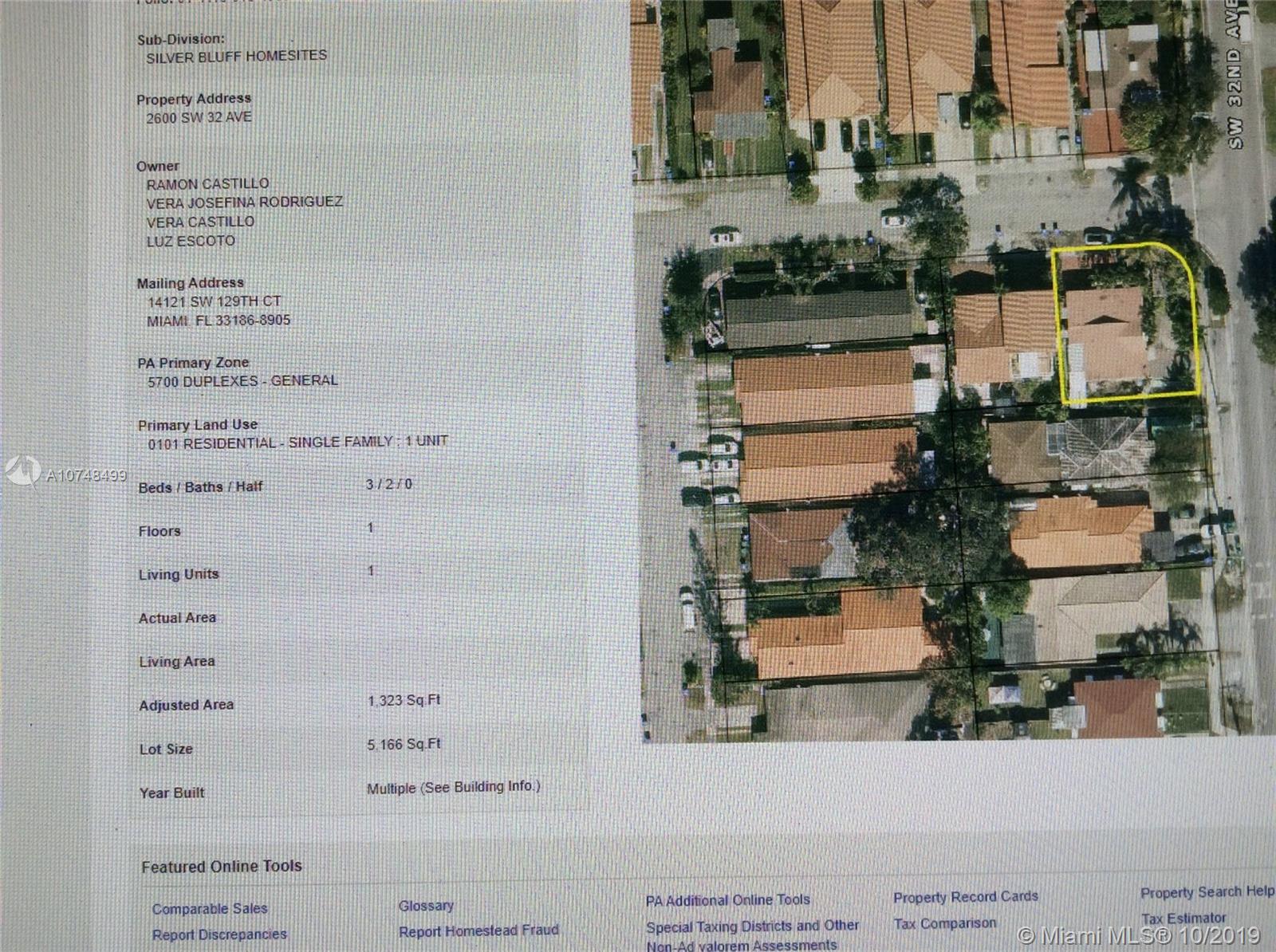Click the Tax Comparison link
1276x952 pixels.
click(x=944, y=923)
